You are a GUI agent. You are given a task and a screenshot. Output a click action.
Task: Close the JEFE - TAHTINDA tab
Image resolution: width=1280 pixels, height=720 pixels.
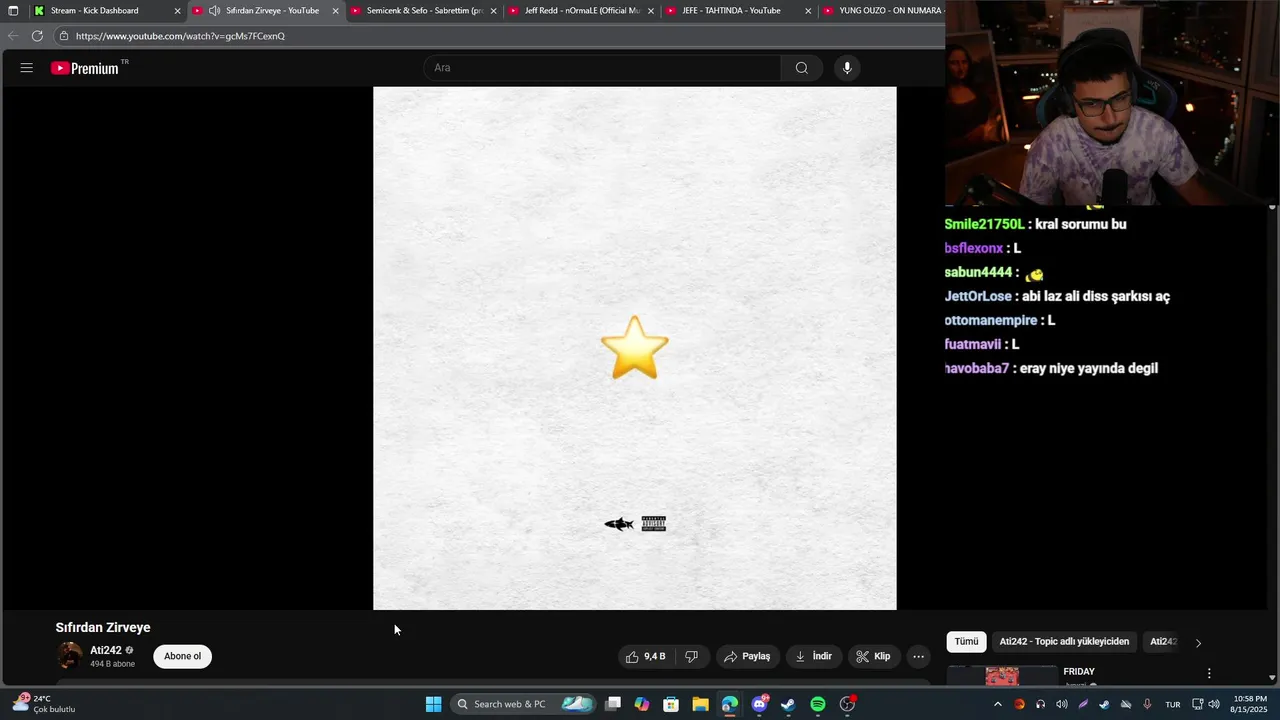coord(808,11)
